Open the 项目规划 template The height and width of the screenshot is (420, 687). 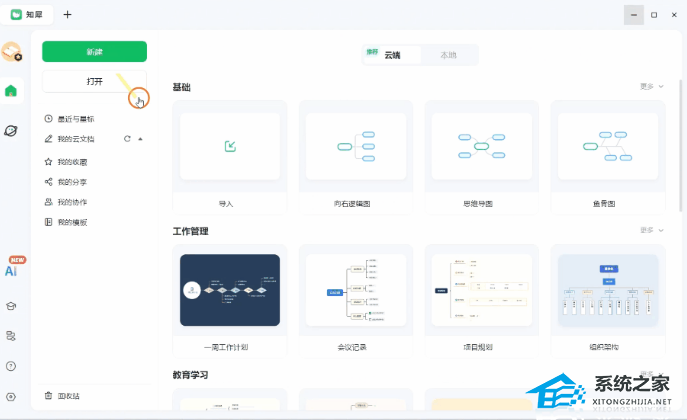(x=482, y=301)
